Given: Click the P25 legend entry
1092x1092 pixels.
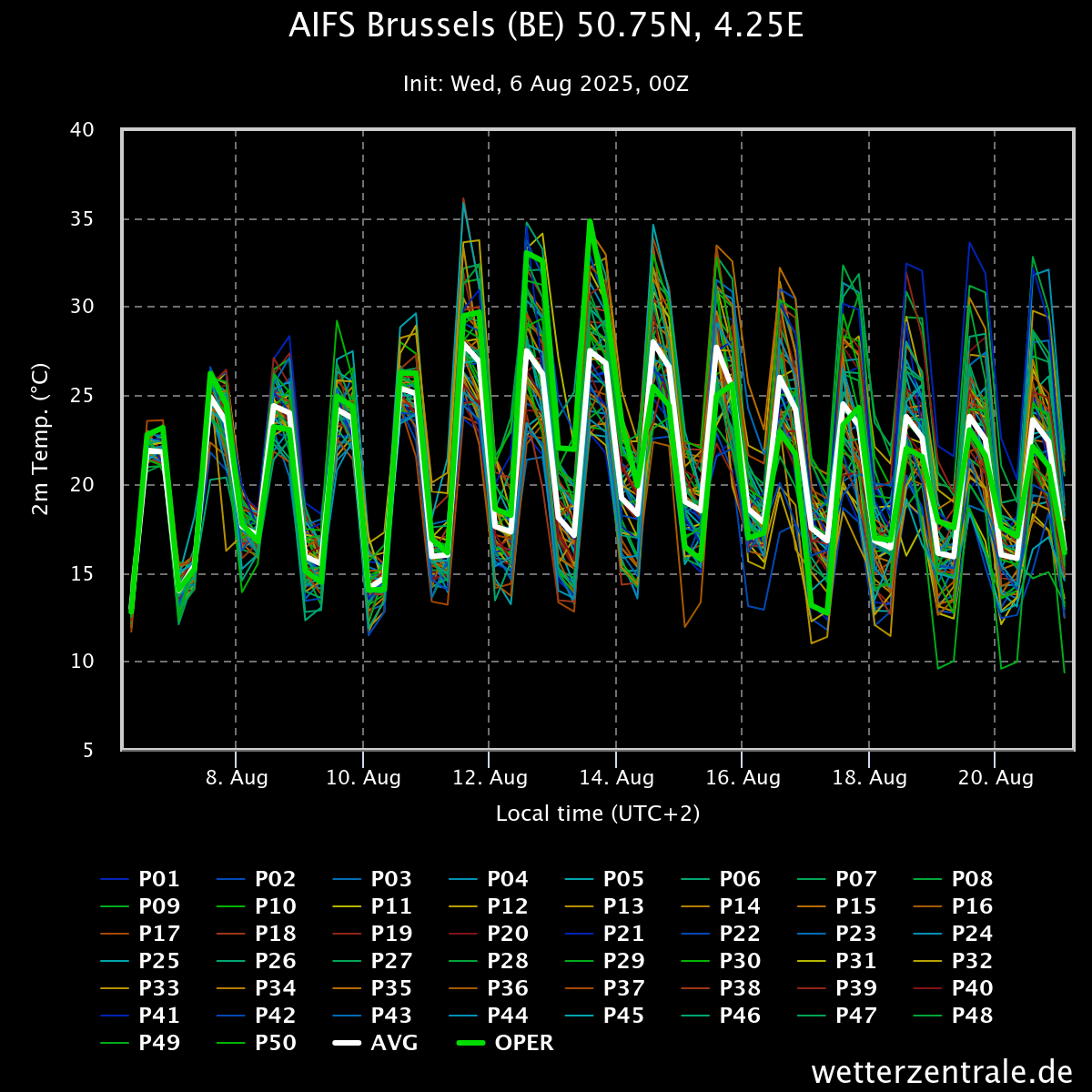Looking at the screenshot, I should click(140, 961).
